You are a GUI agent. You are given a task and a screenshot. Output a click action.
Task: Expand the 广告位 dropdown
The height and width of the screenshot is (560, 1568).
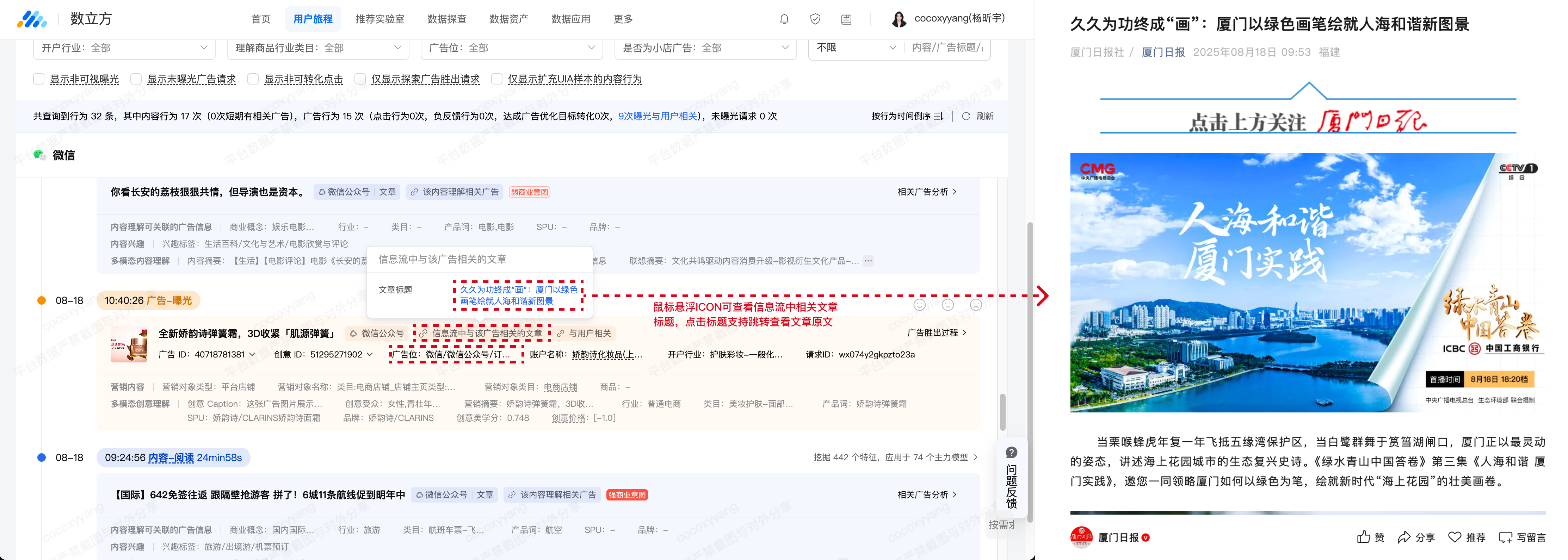(511, 48)
